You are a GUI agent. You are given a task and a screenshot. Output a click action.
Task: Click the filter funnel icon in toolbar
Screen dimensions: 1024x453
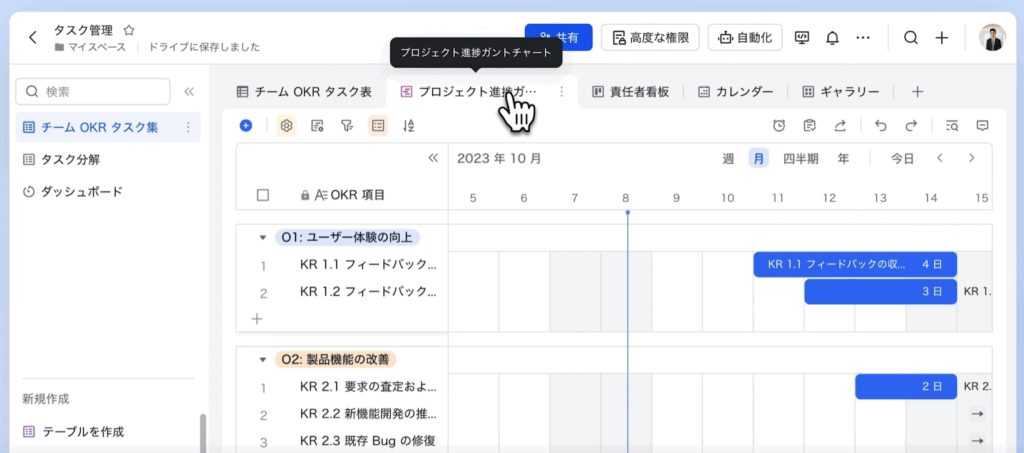click(347, 125)
